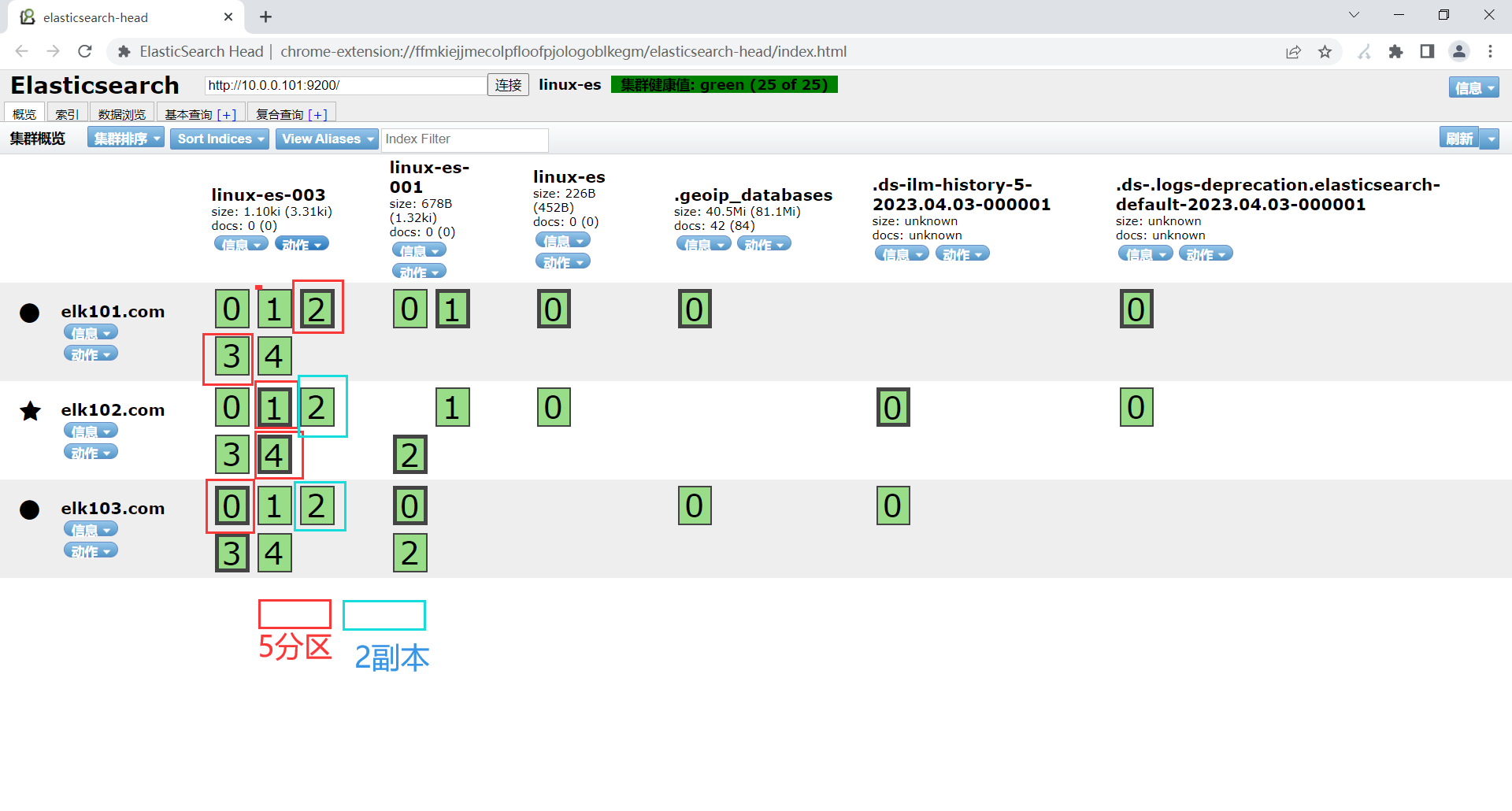
Task: Click the 连接 connect button
Action: pyautogui.click(x=508, y=85)
